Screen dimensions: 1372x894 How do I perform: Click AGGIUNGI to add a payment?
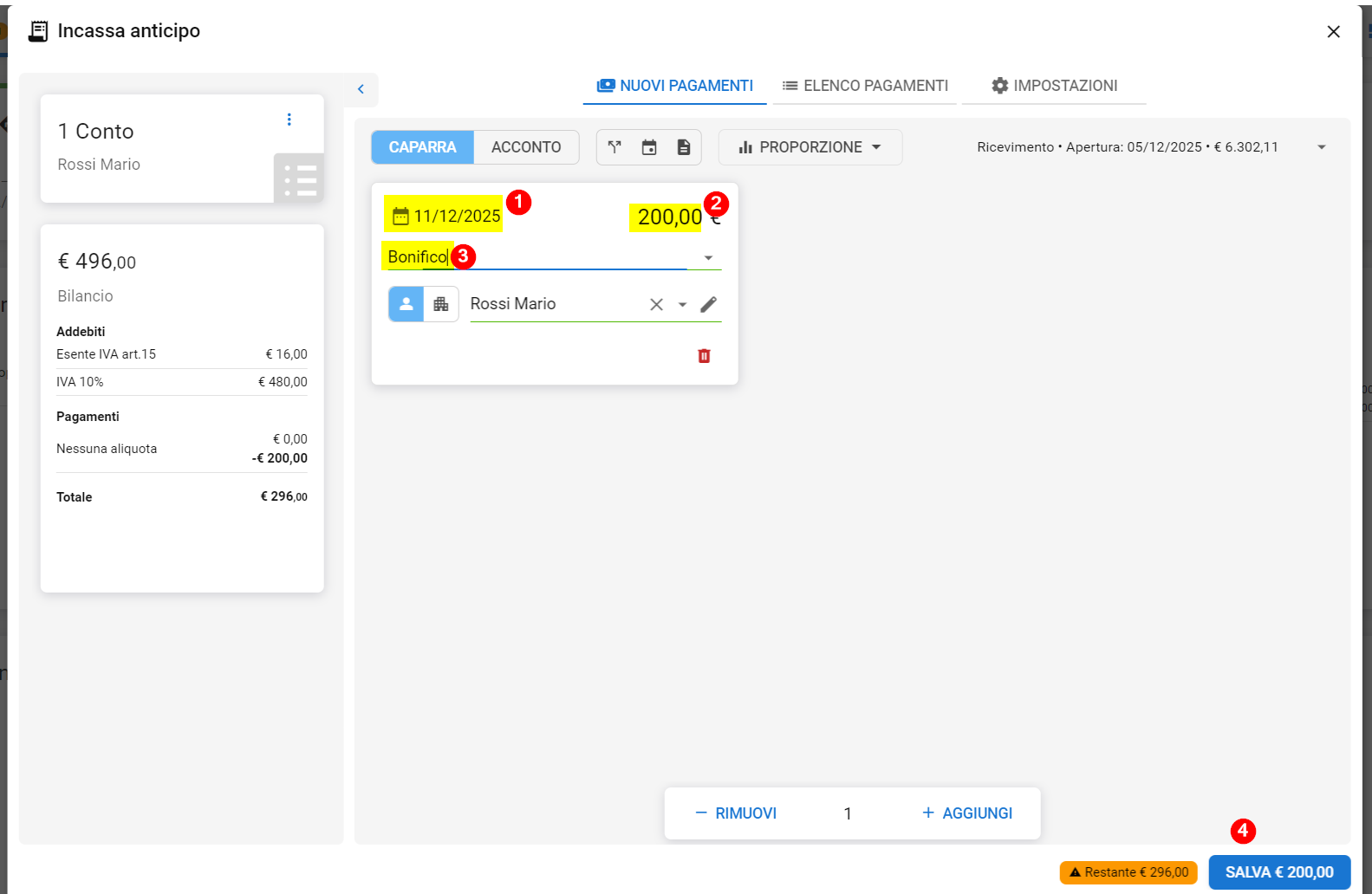(x=966, y=813)
